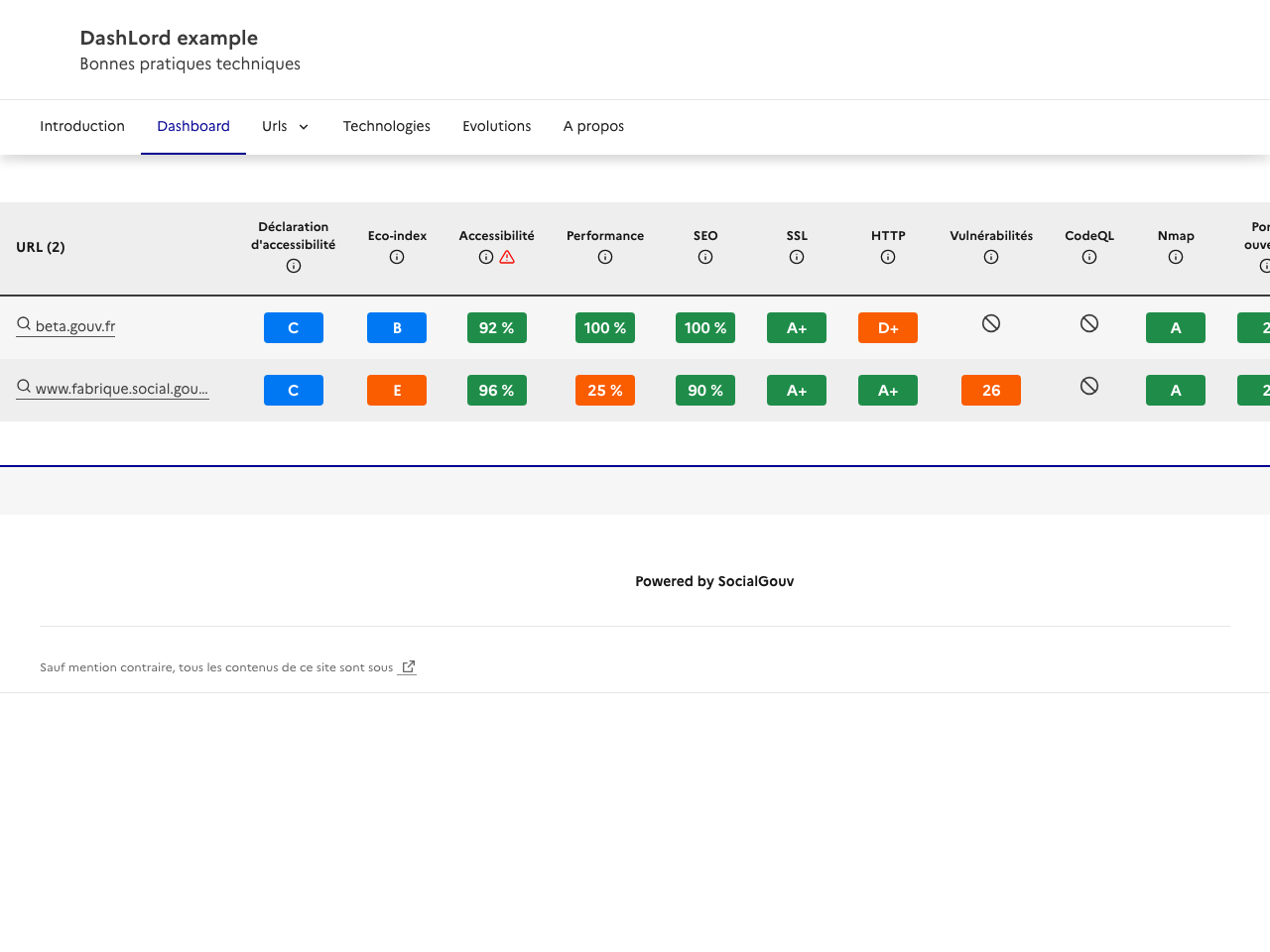Click the info icon under SSL header
Screen dimensions: 1270x952
tap(797, 257)
